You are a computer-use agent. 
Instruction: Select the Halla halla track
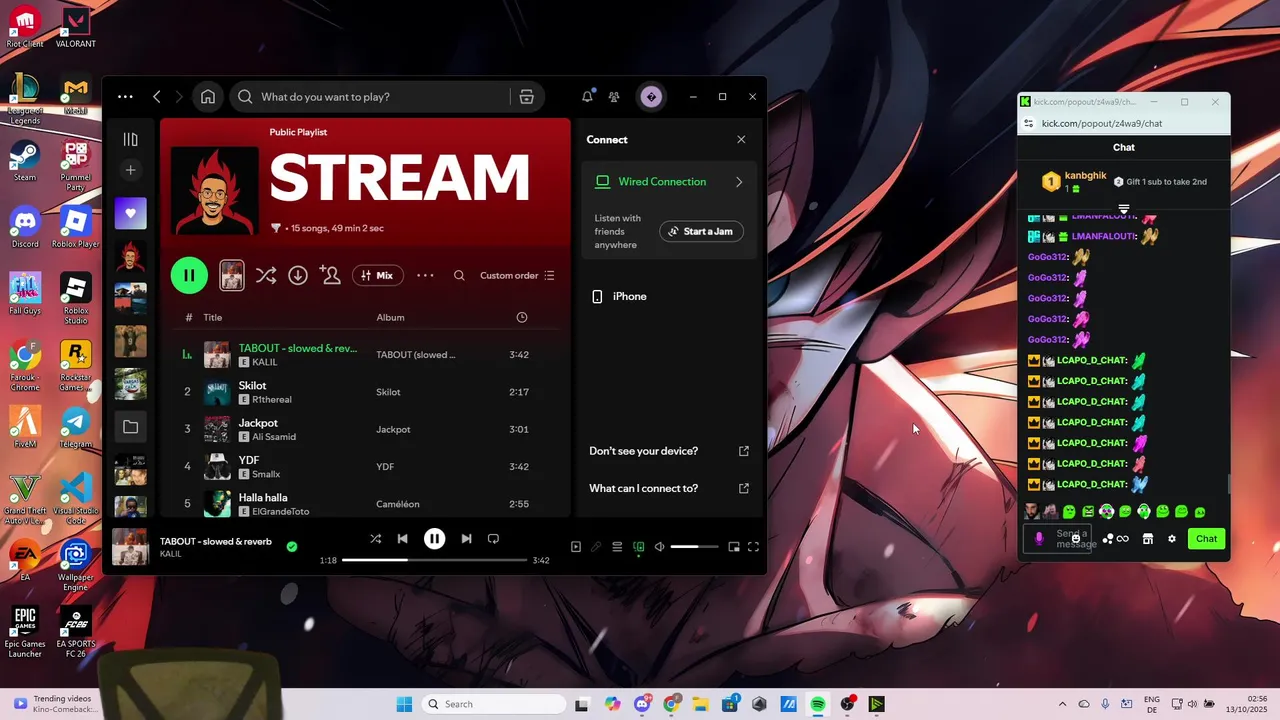point(365,503)
